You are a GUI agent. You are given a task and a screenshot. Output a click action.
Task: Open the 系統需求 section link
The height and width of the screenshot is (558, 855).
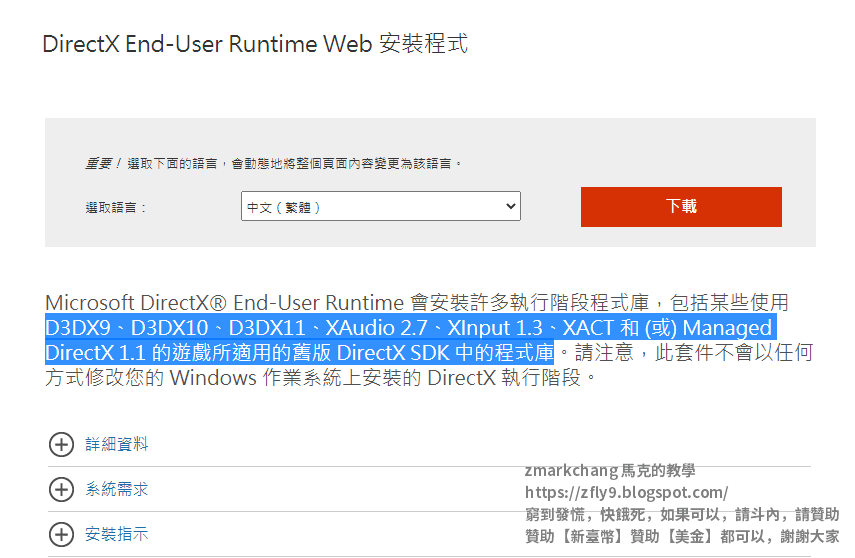pyautogui.click(x=117, y=489)
